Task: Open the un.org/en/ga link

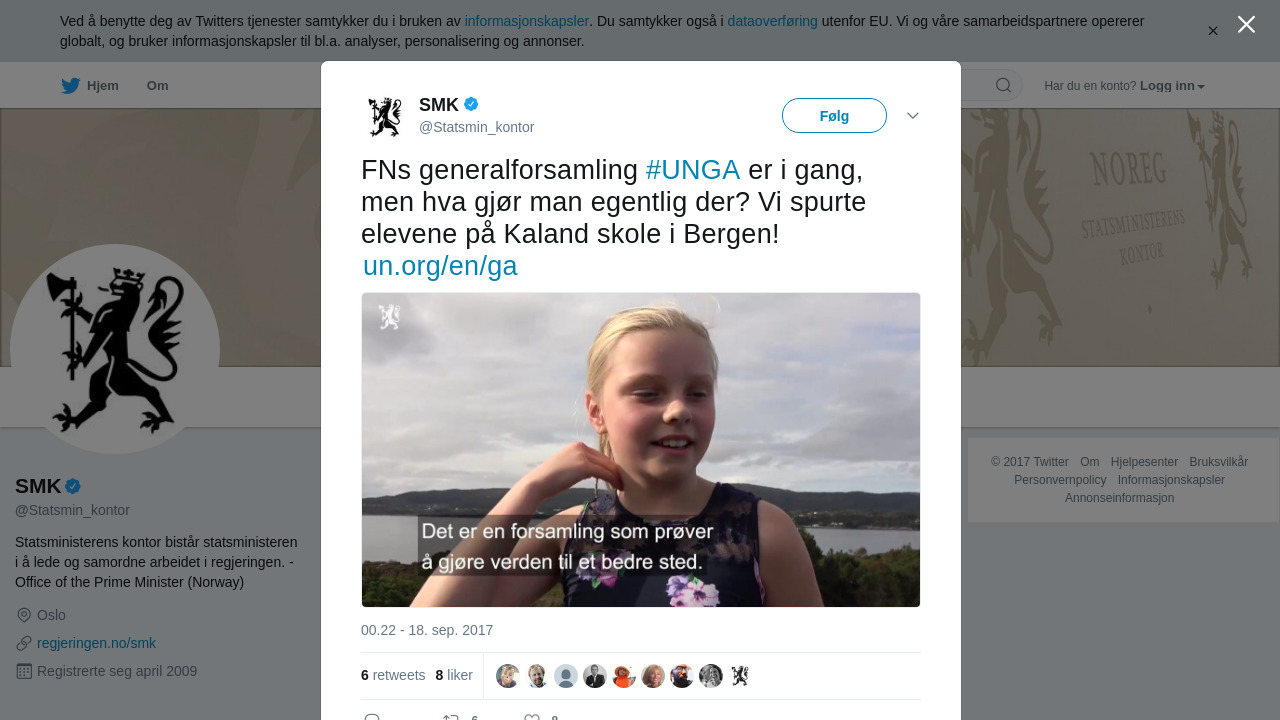Action: [440, 266]
